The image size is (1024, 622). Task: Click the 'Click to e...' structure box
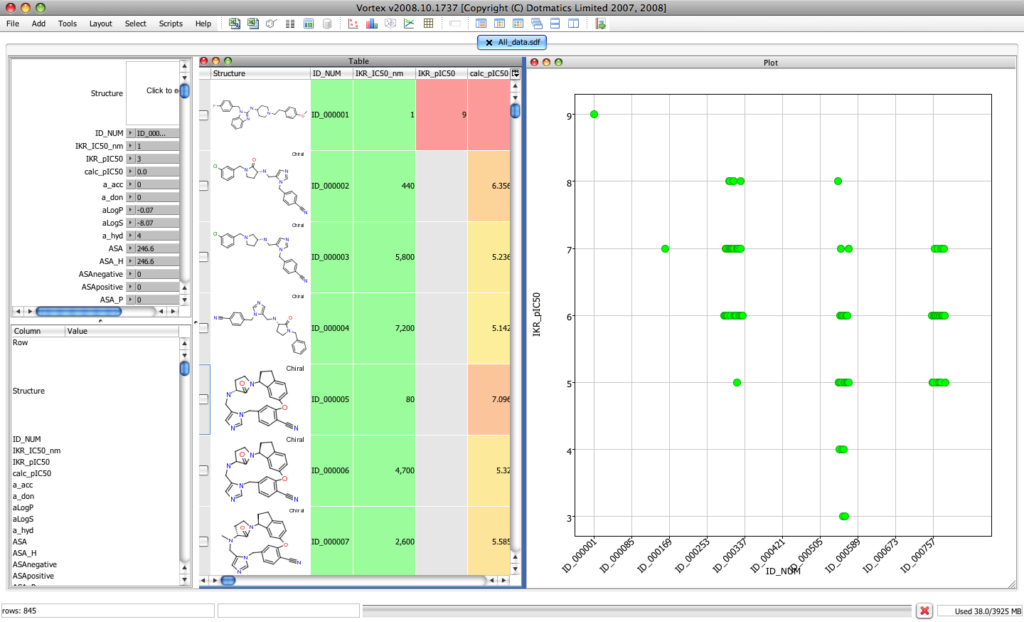pos(153,93)
